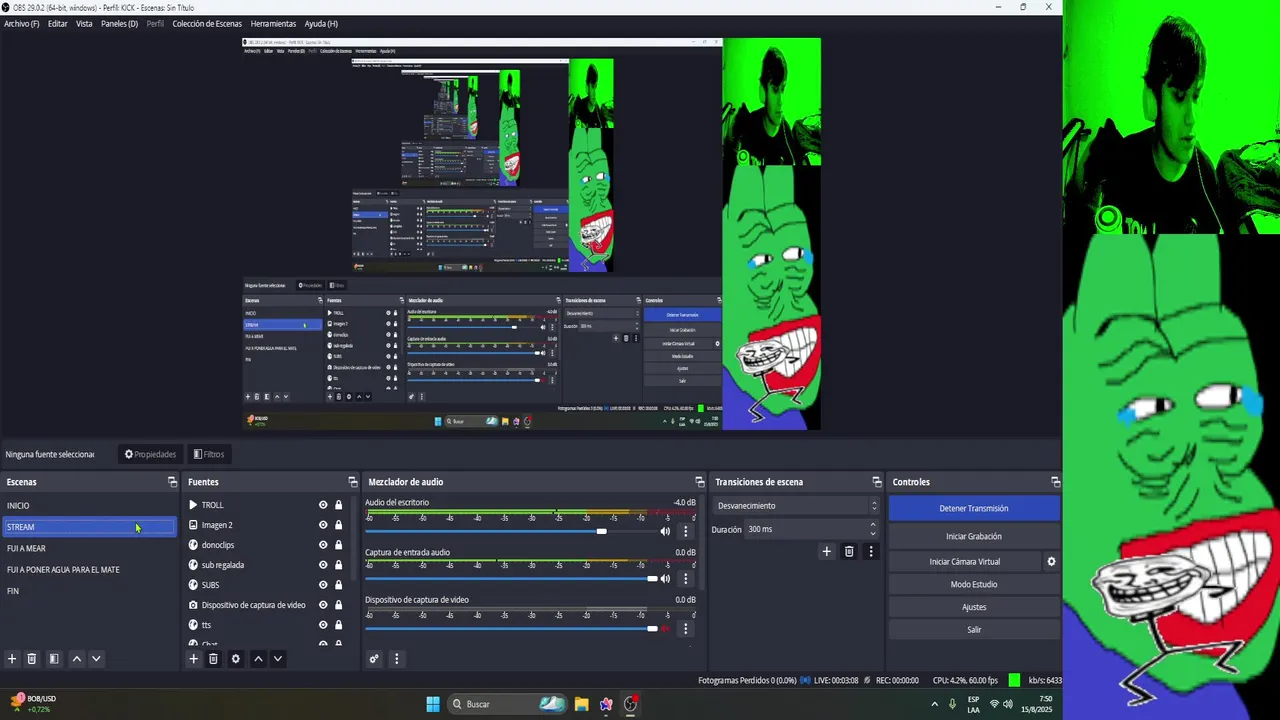
Task: Open virtual camera settings gear icon
Action: pyautogui.click(x=1051, y=562)
